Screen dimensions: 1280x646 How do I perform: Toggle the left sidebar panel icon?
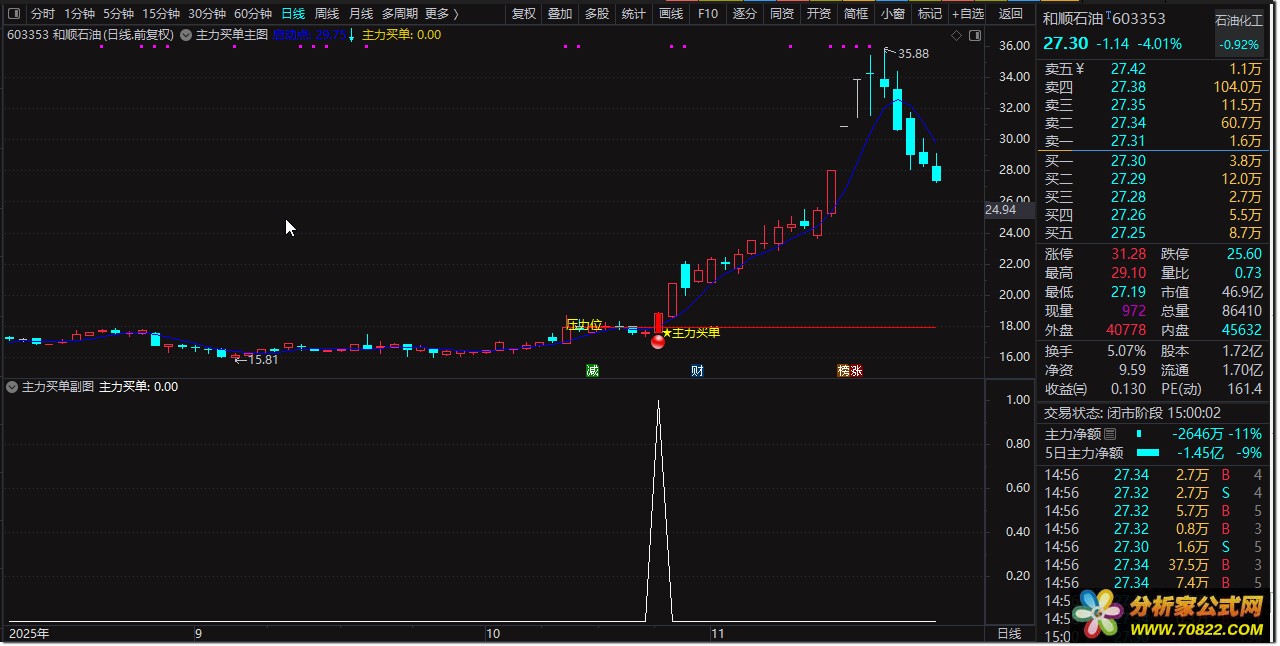point(13,14)
